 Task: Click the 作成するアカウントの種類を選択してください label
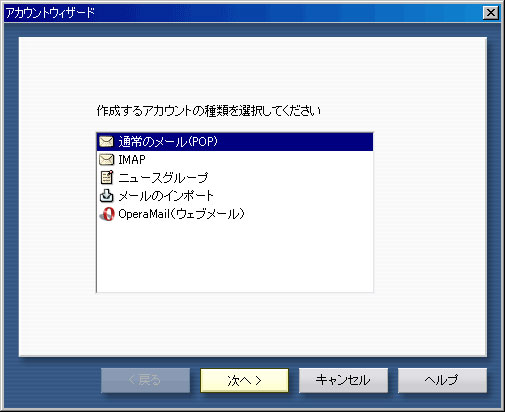click(x=209, y=111)
